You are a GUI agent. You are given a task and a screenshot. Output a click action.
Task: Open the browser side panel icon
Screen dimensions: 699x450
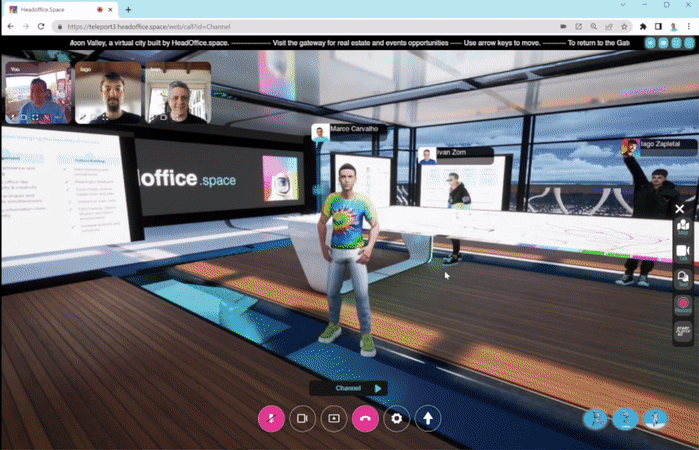658,27
